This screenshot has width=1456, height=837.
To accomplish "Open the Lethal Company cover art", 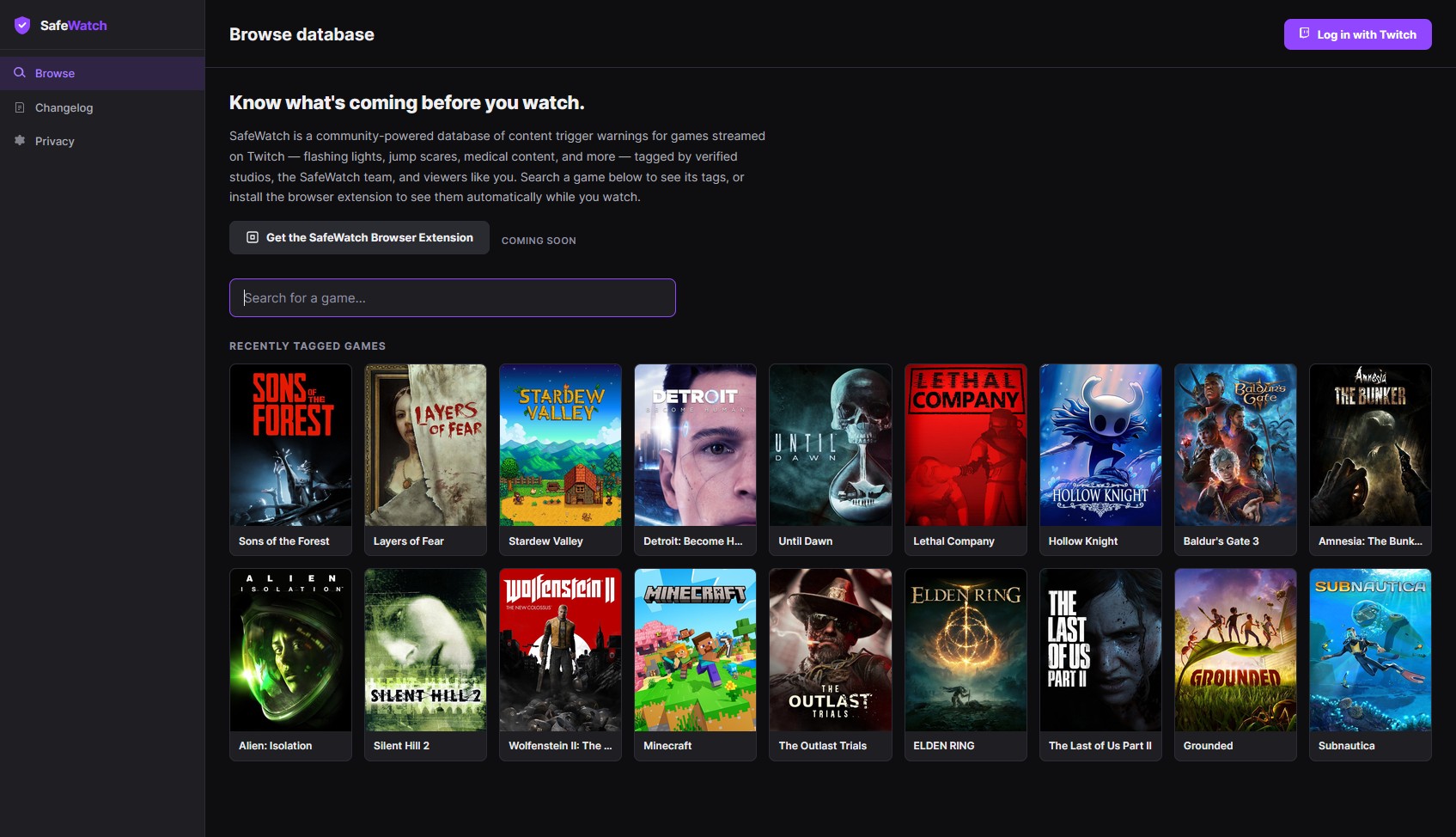I will tap(966, 445).
